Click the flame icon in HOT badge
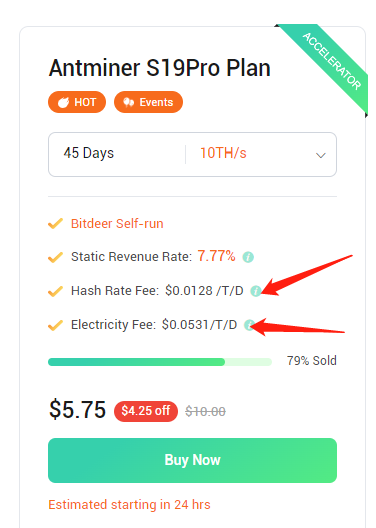The width and height of the screenshot is (376, 528). point(63,102)
